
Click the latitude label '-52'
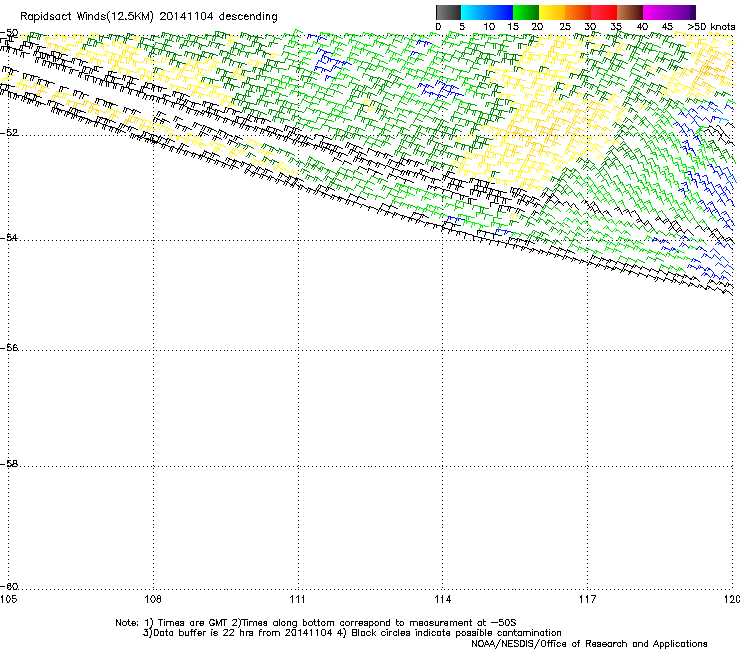pyautogui.click(x=9, y=133)
